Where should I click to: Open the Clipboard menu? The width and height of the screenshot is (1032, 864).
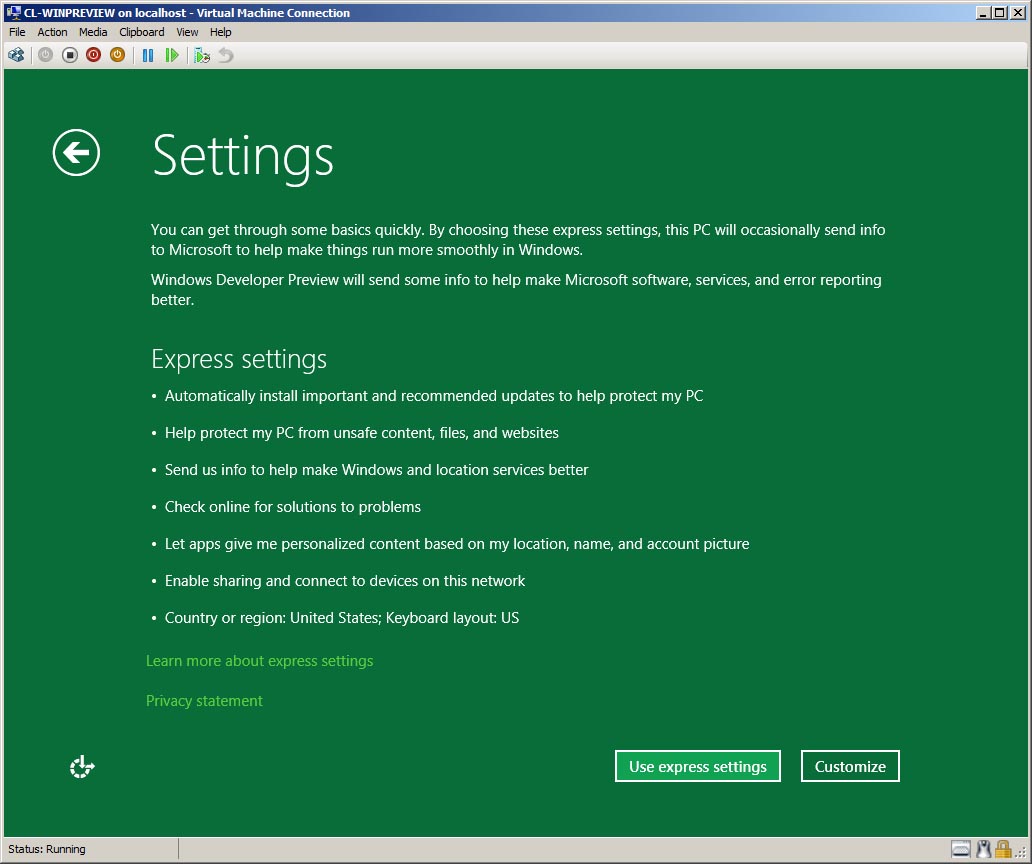click(141, 32)
